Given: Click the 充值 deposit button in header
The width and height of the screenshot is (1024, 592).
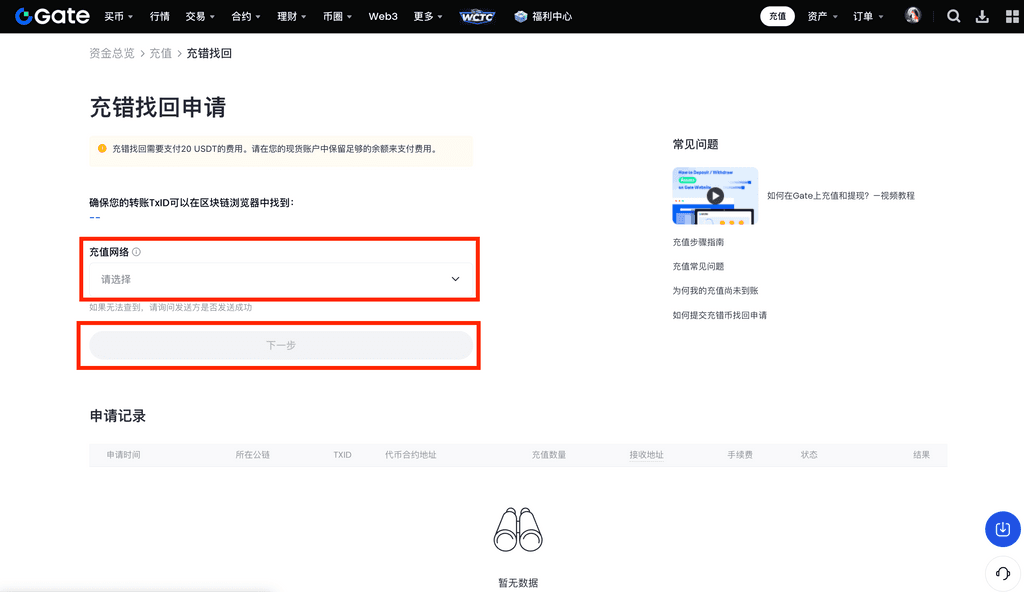Looking at the screenshot, I should click(777, 16).
